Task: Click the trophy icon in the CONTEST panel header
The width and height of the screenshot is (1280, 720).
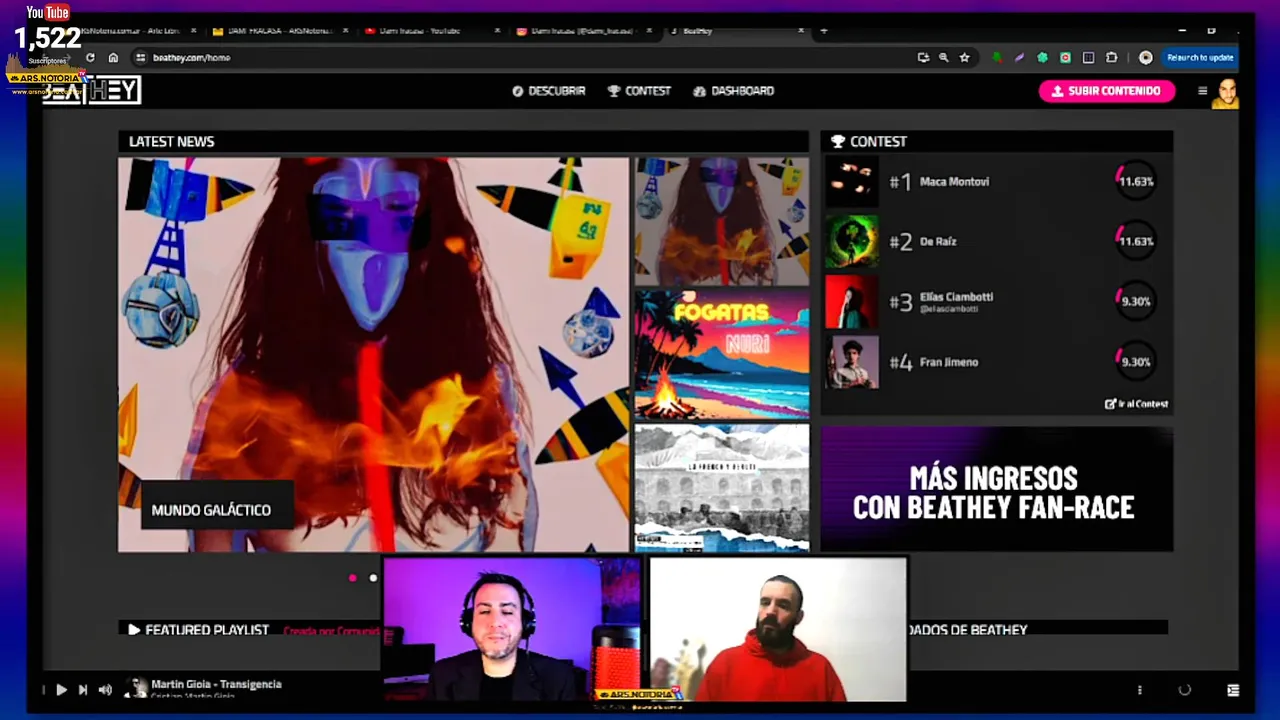Action: coord(838,142)
